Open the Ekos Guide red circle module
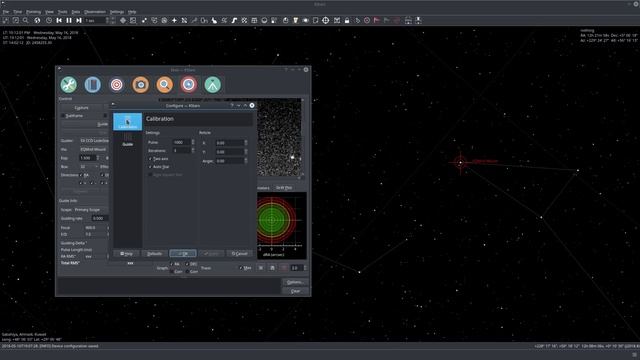The image size is (640, 360). click(x=189, y=84)
